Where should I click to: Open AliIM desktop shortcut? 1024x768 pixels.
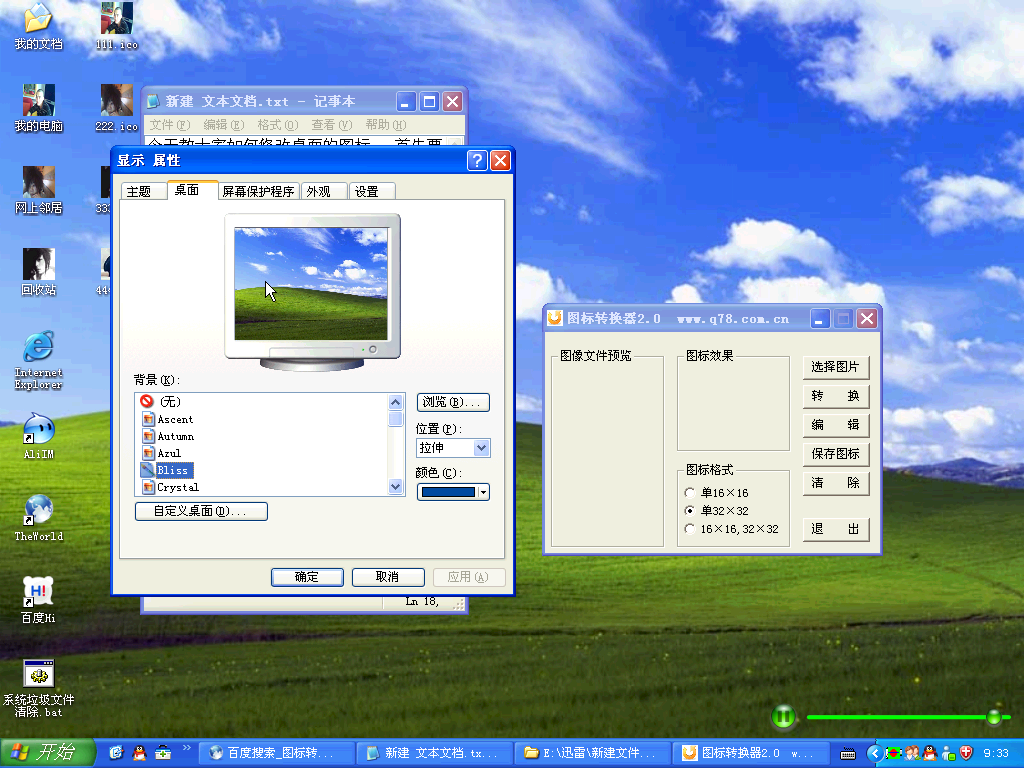point(39,436)
